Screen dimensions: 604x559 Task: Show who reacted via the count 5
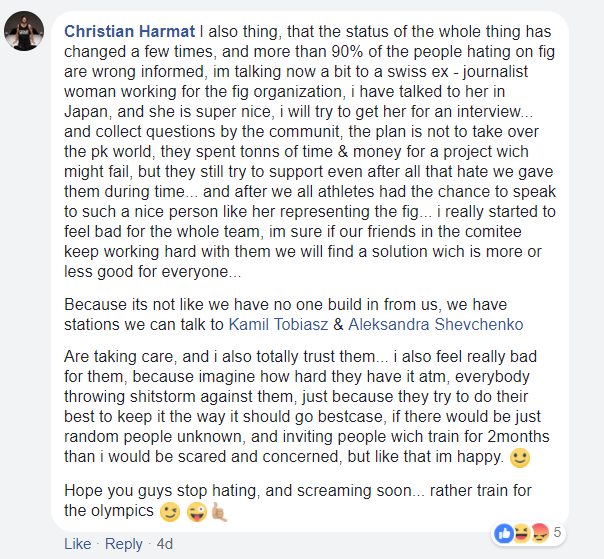pos(558,532)
